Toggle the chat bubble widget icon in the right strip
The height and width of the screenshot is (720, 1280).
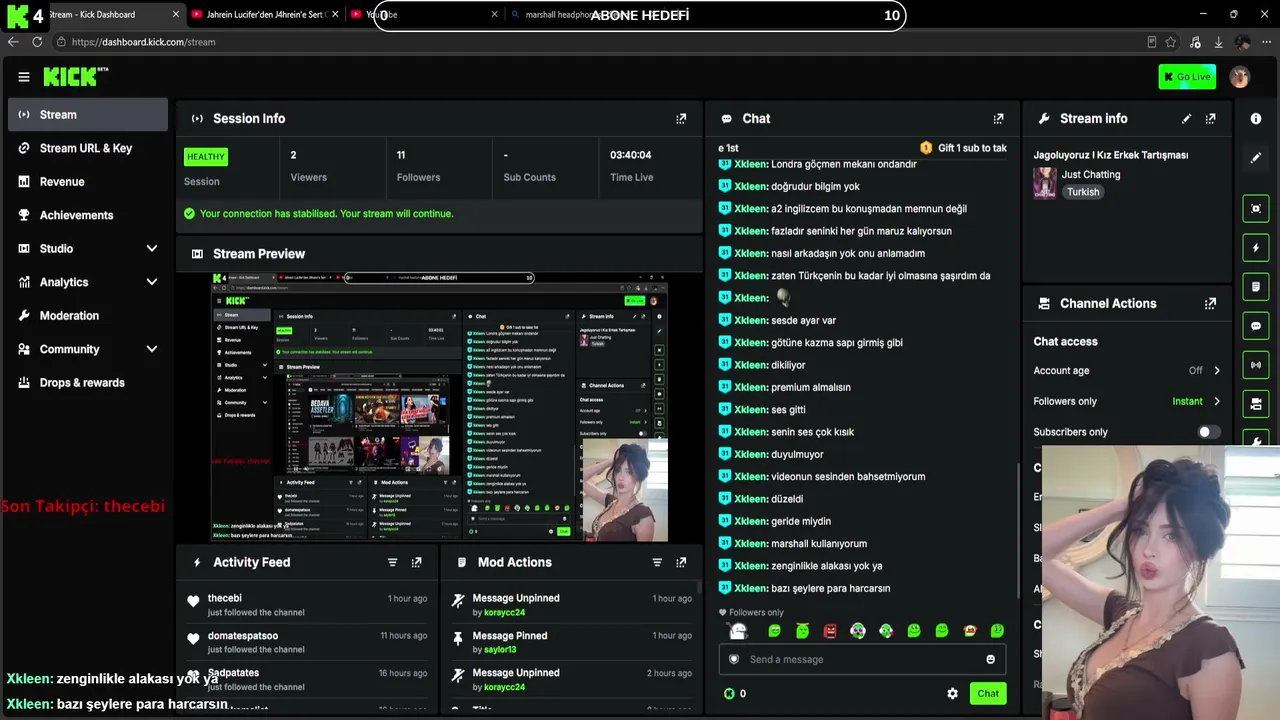(1256, 326)
